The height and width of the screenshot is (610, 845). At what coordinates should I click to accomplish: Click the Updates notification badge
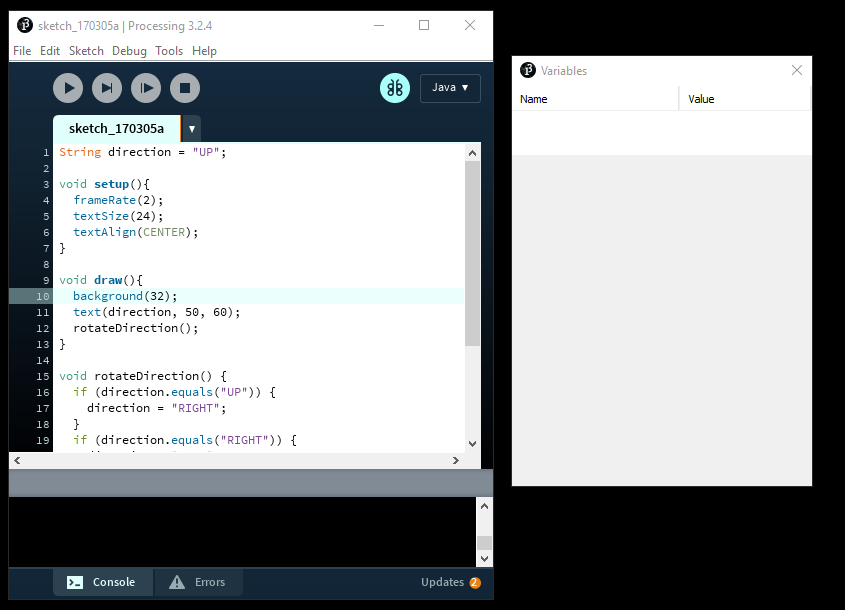click(474, 583)
